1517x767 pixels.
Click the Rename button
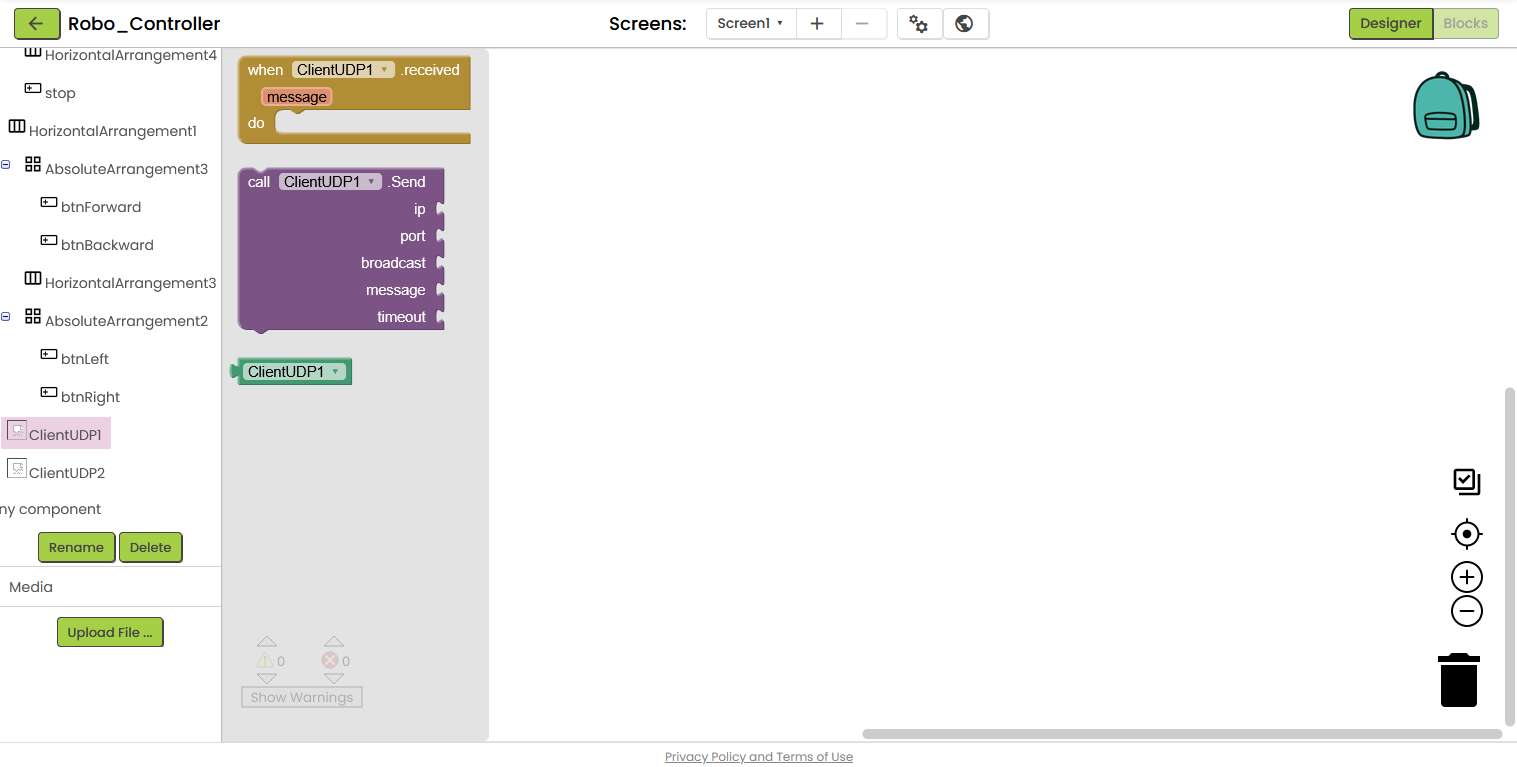click(76, 548)
